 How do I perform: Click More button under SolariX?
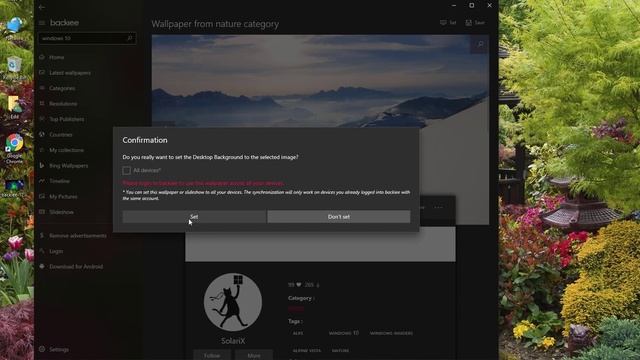tap(254, 356)
